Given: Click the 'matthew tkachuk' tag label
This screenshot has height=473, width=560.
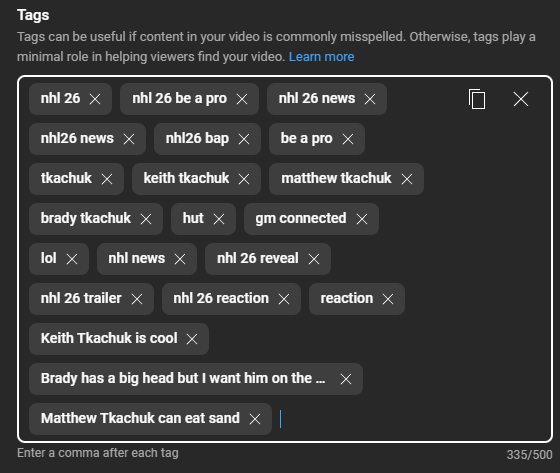Looking at the screenshot, I should point(336,178).
